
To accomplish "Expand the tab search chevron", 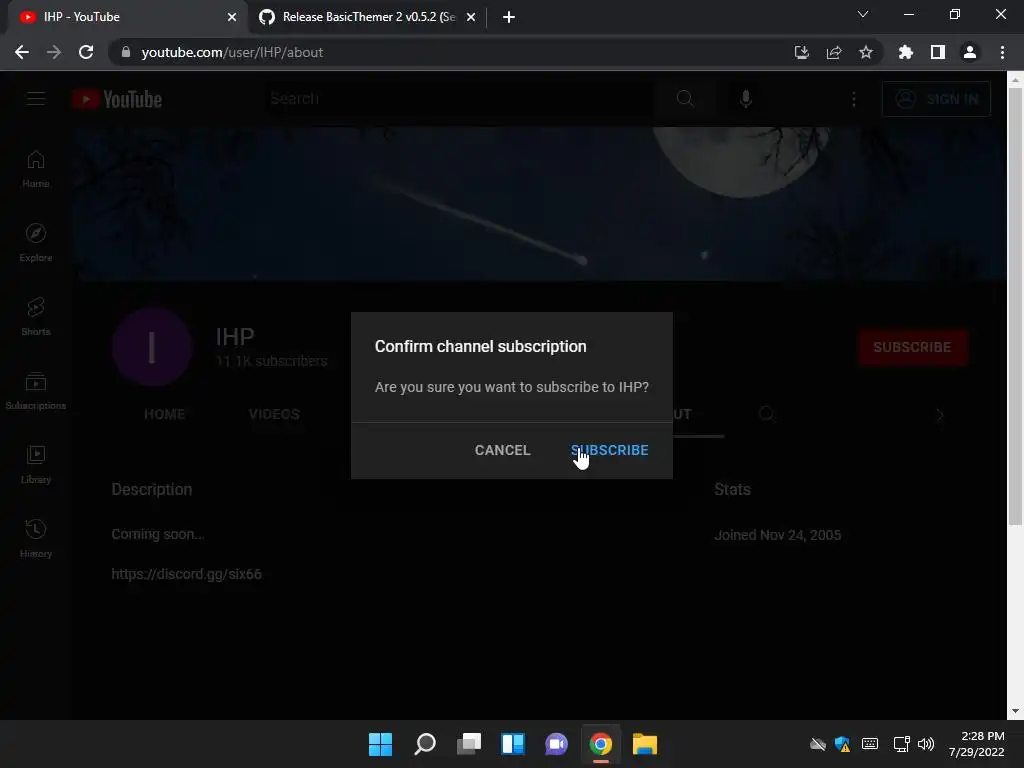I will (x=863, y=14).
